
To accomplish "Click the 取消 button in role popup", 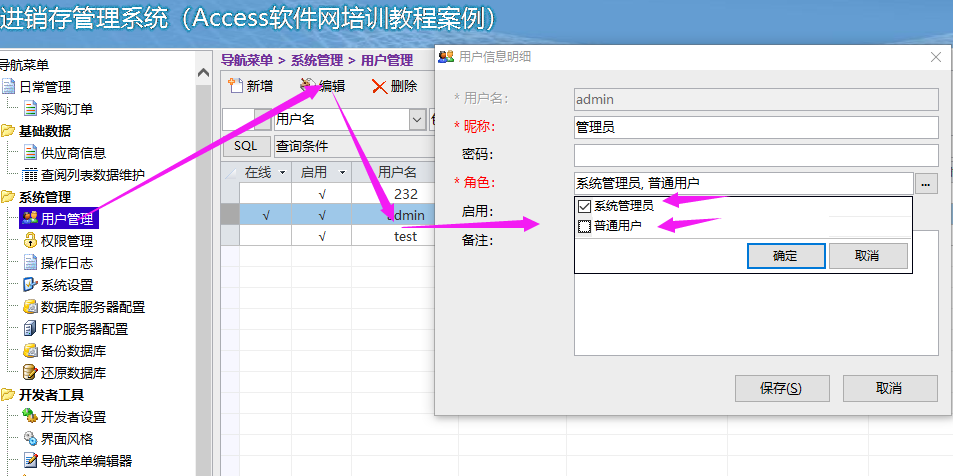I will click(x=868, y=256).
